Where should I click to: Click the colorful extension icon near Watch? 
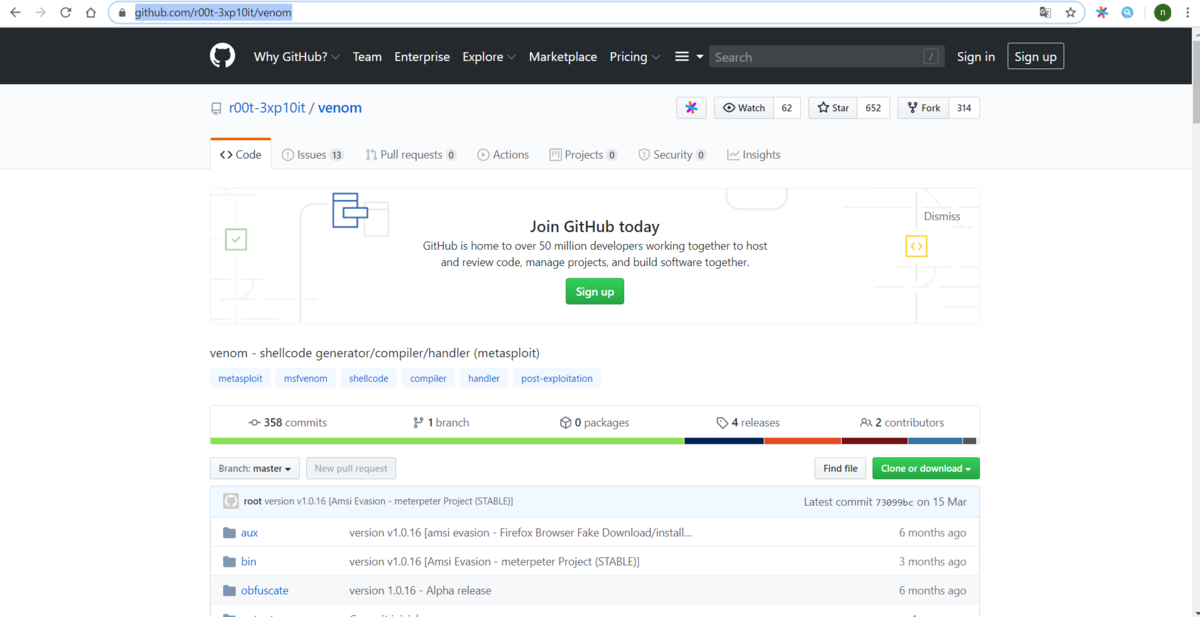click(x=691, y=108)
